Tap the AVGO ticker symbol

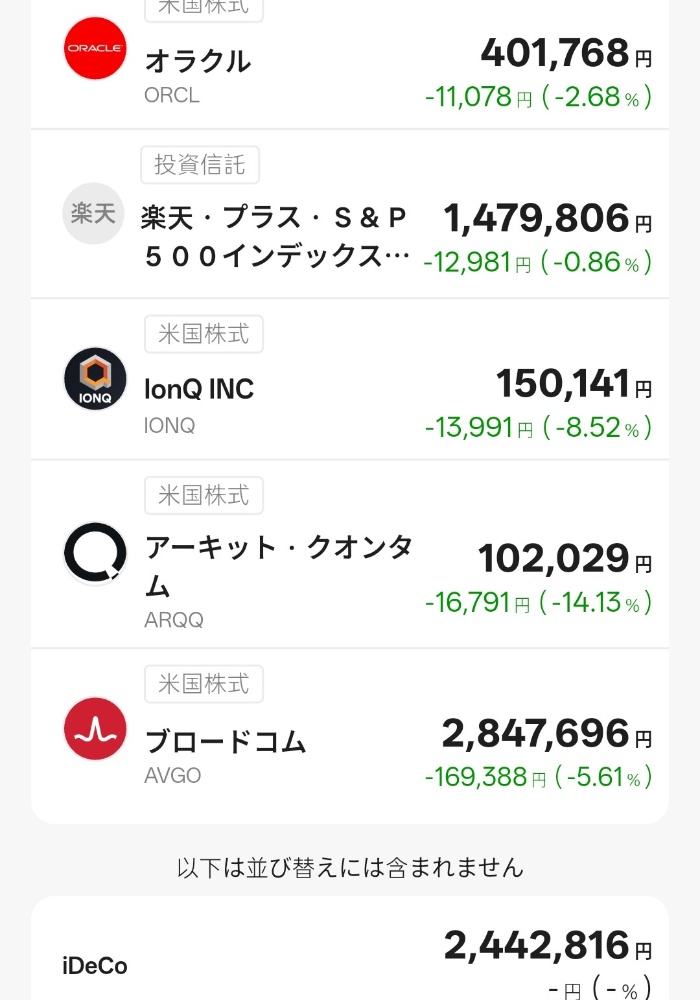[x=173, y=776]
